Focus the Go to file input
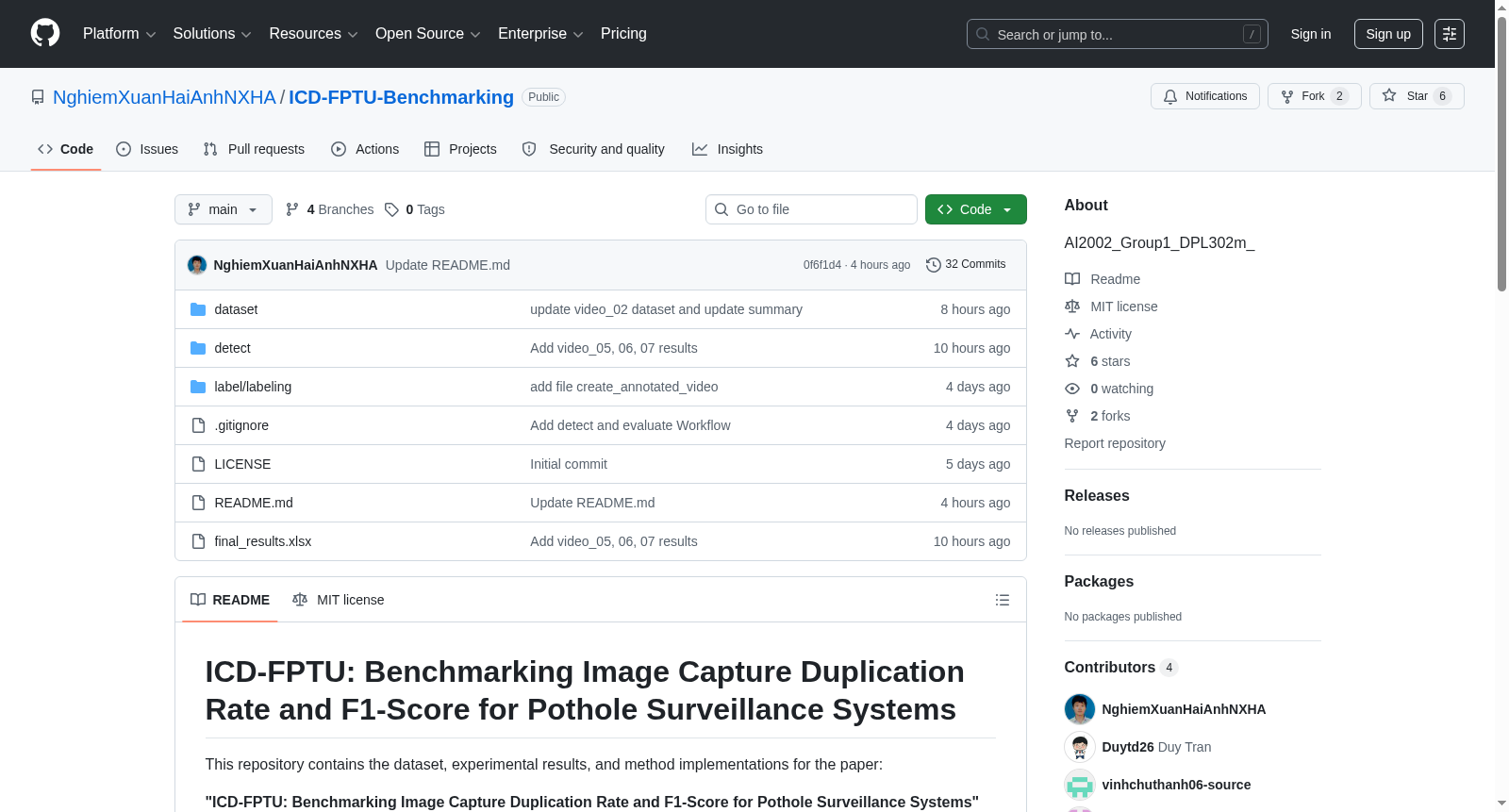The image size is (1509, 812). click(x=811, y=209)
